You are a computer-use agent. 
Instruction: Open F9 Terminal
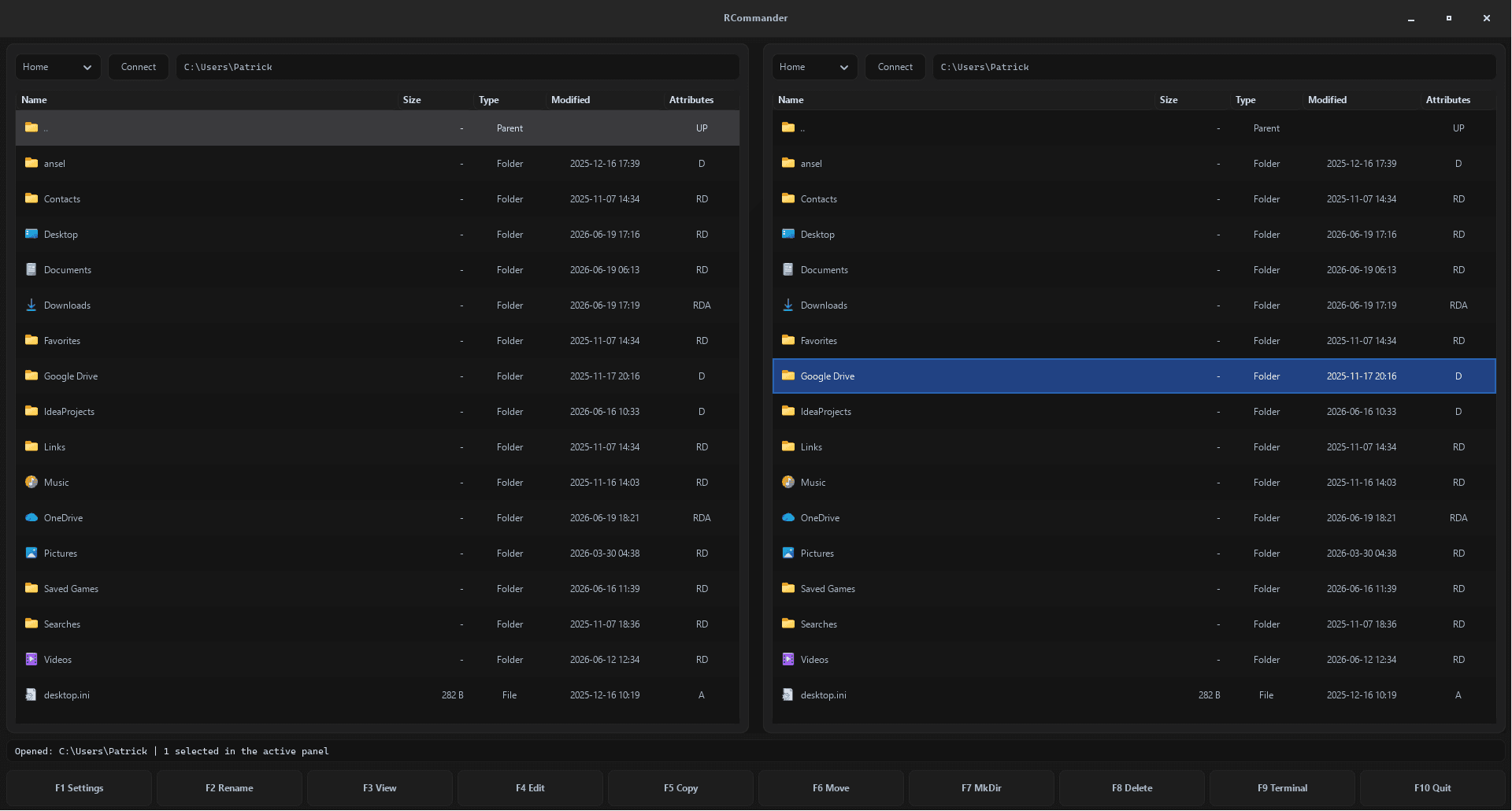(1283, 788)
